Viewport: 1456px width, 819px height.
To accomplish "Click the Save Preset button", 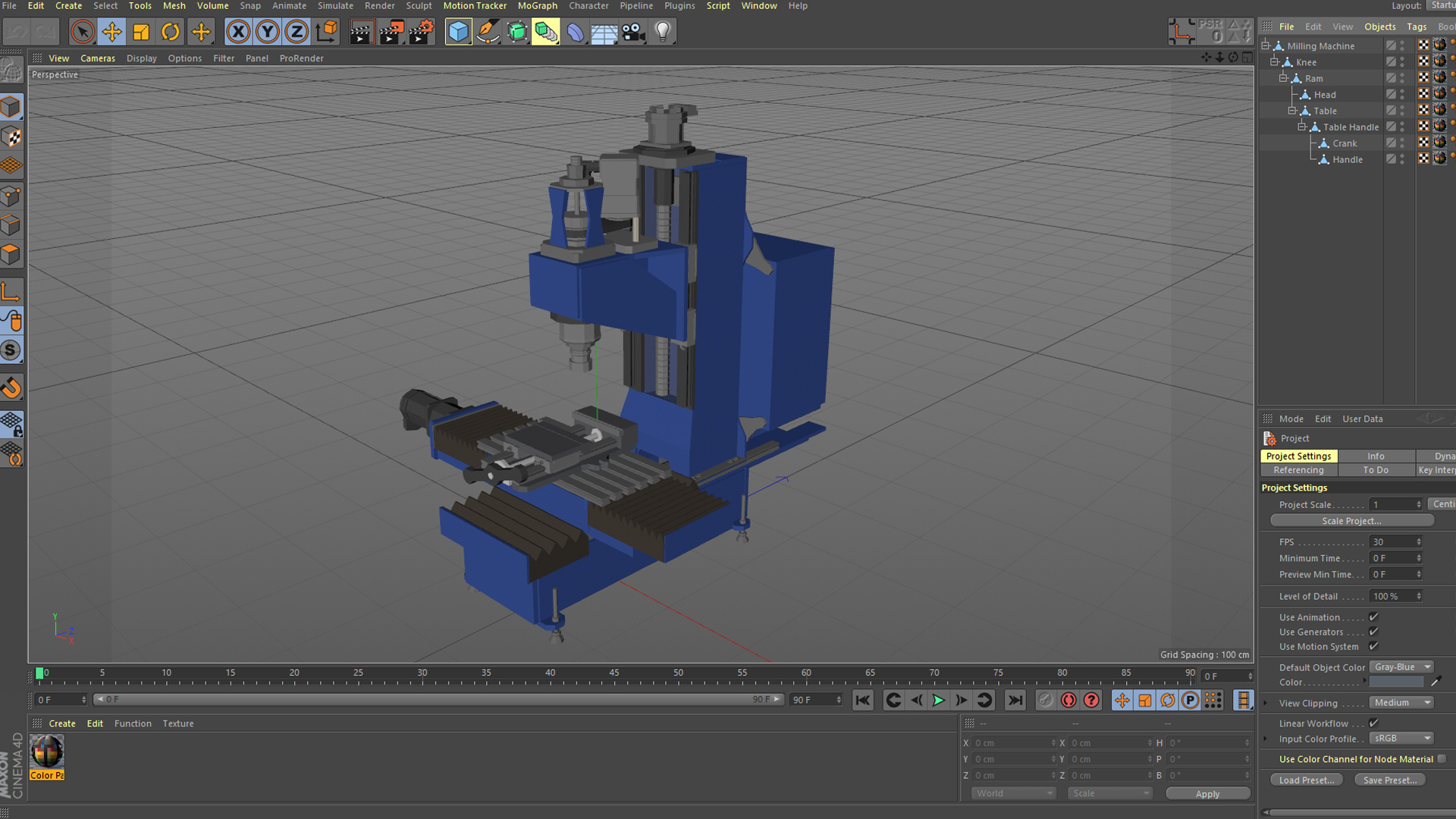I will click(x=1389, y=780).
